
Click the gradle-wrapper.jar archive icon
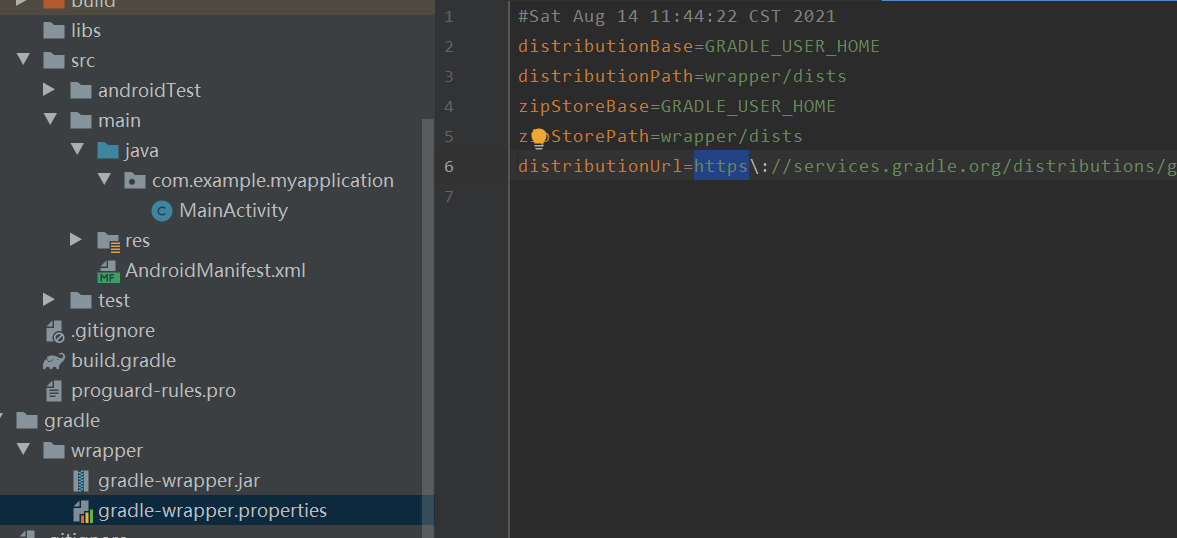[x=82, y=481]
